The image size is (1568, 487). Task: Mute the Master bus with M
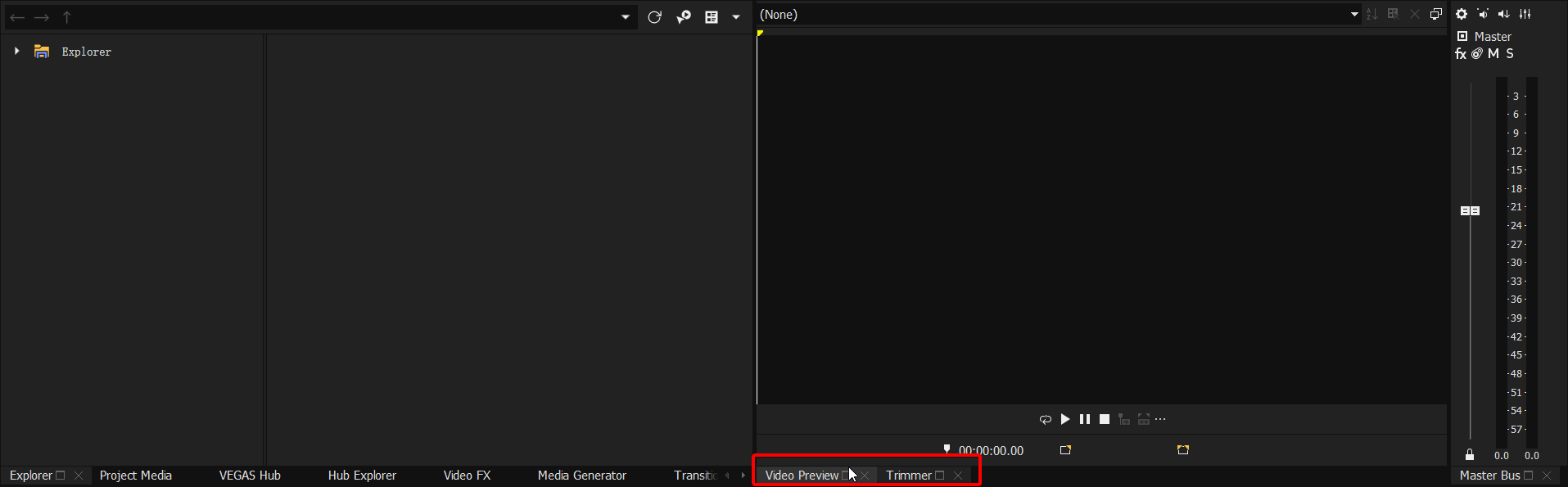click(1493, 54)
